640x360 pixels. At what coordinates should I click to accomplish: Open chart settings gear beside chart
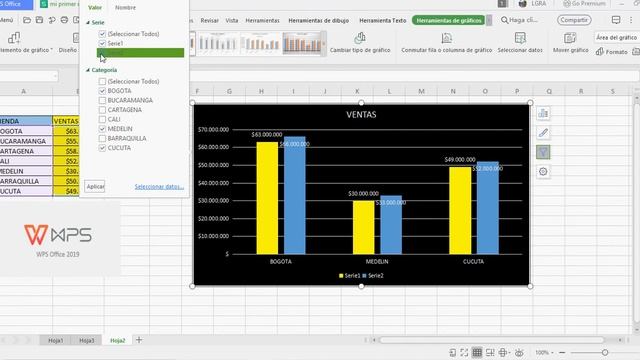(543, 171)
